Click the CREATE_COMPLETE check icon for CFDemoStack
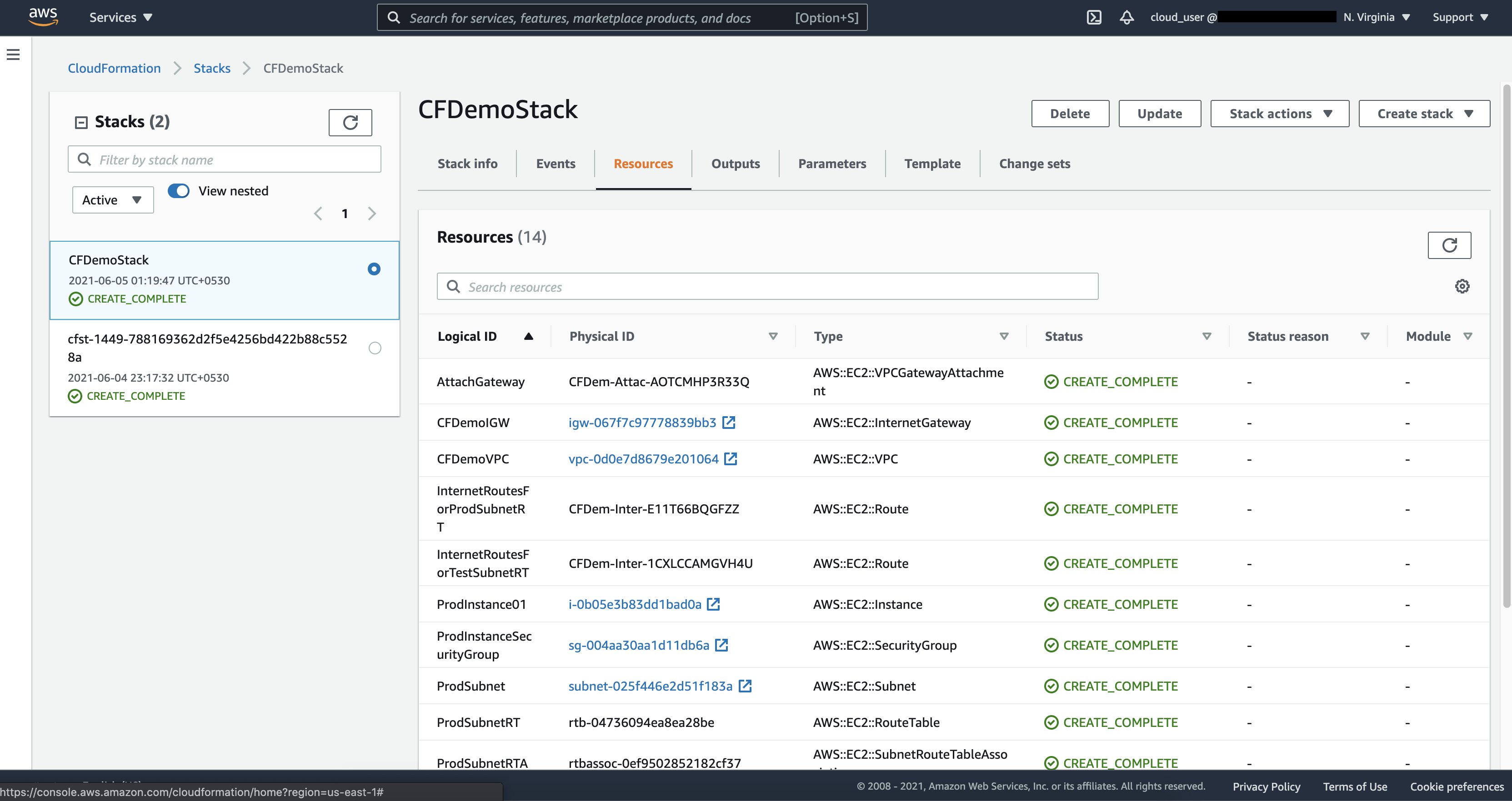The image size is (1512, 801). point(76,299)
